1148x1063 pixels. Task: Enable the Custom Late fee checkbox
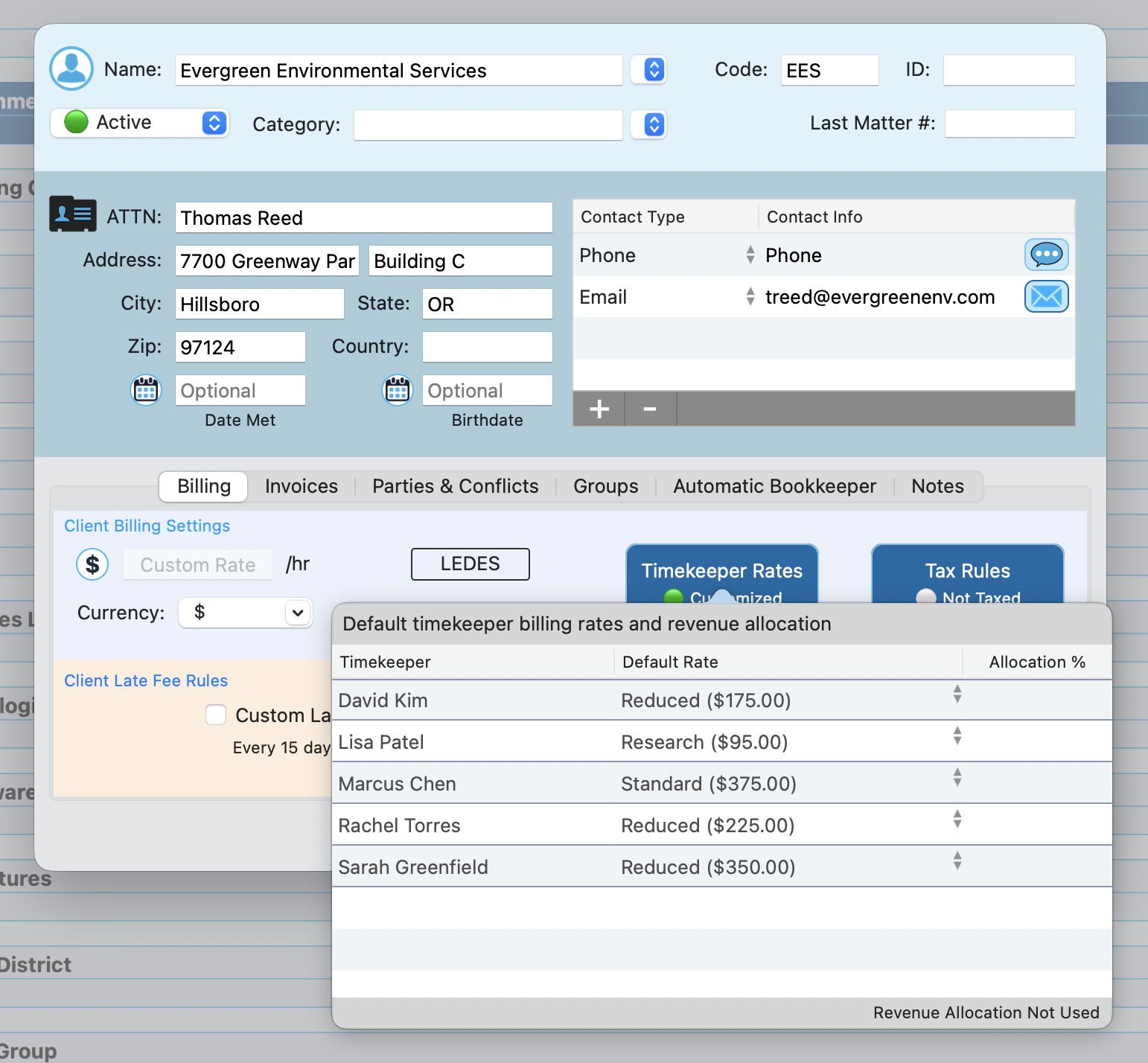[x=215, y=715]
